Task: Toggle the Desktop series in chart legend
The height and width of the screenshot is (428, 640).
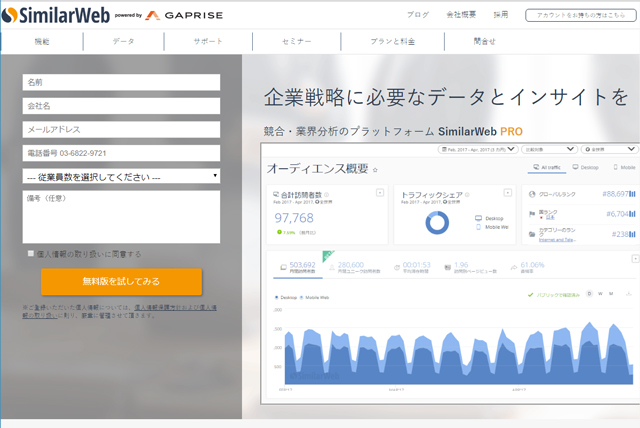Action: (x=286, y=297)
